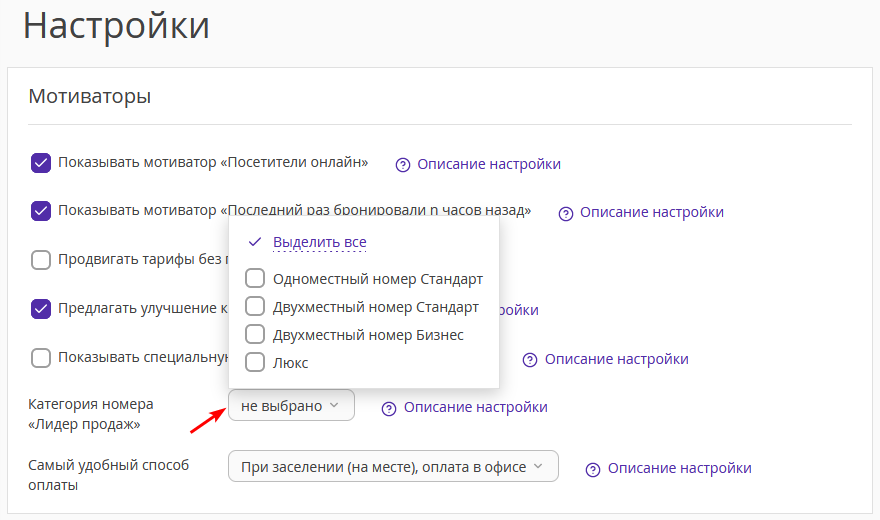Click the chevron inside the payment method dropdown
The image size is (880, 520).
538,466
